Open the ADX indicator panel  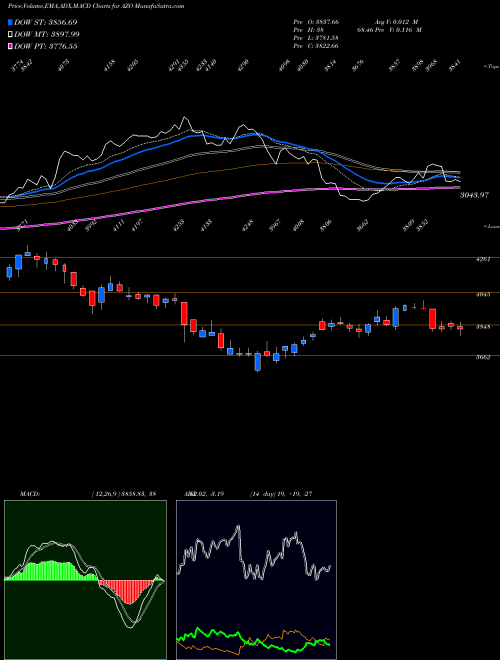click(256, 580)
